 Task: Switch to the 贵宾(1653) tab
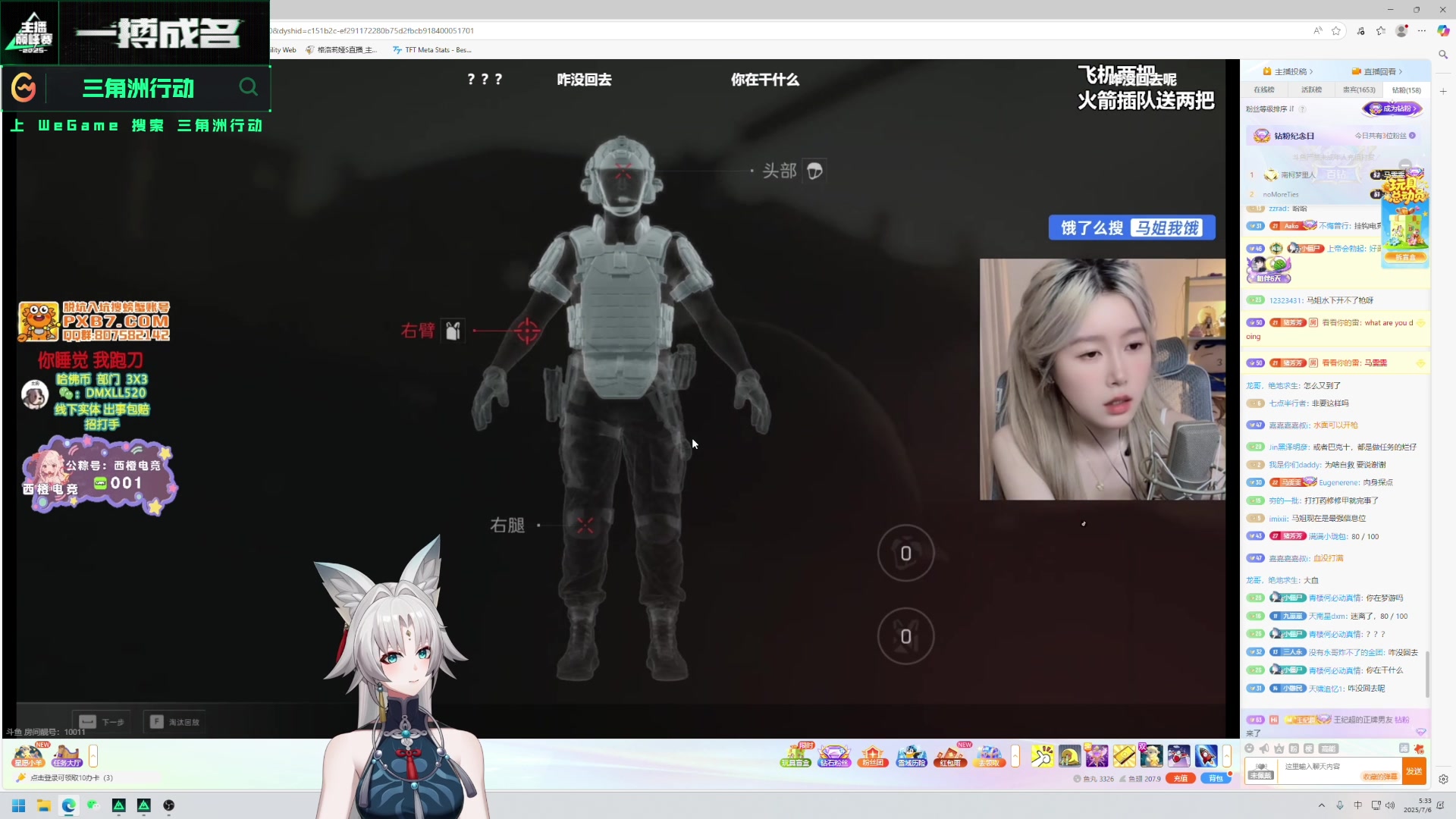click(1359, 89)
